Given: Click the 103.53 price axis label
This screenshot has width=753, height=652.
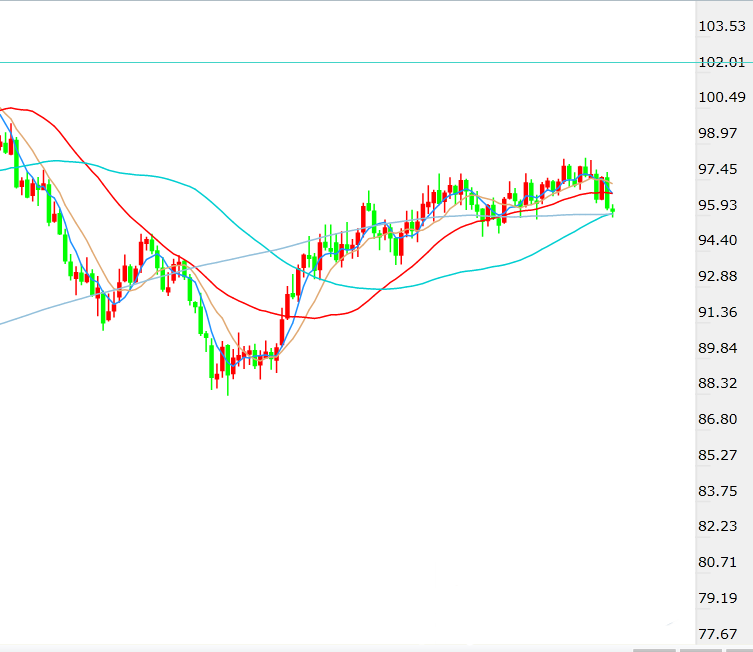Looking at the screenshot, I should (x=722, y=26).
